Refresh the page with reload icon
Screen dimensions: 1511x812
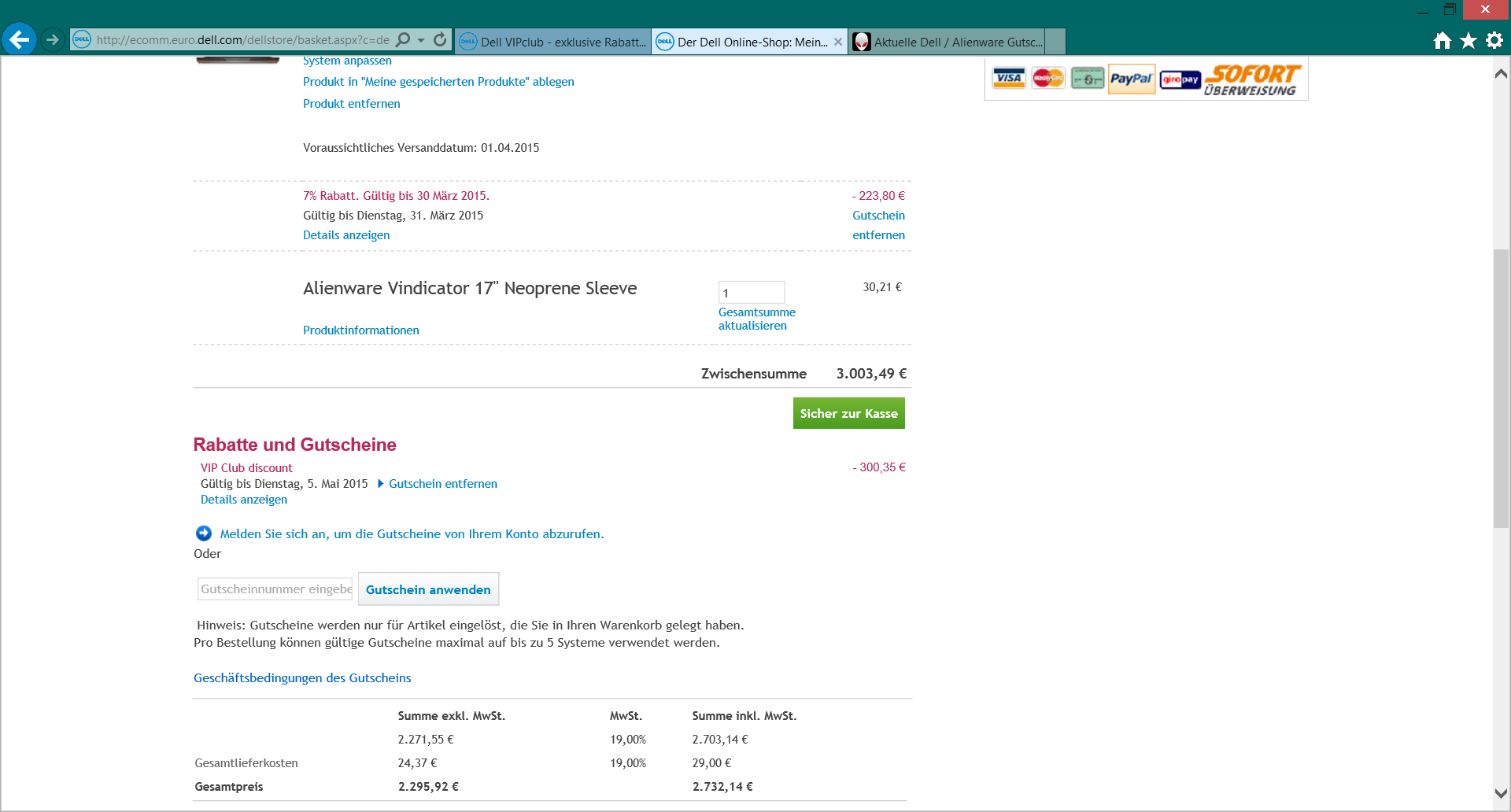[440, 39]
